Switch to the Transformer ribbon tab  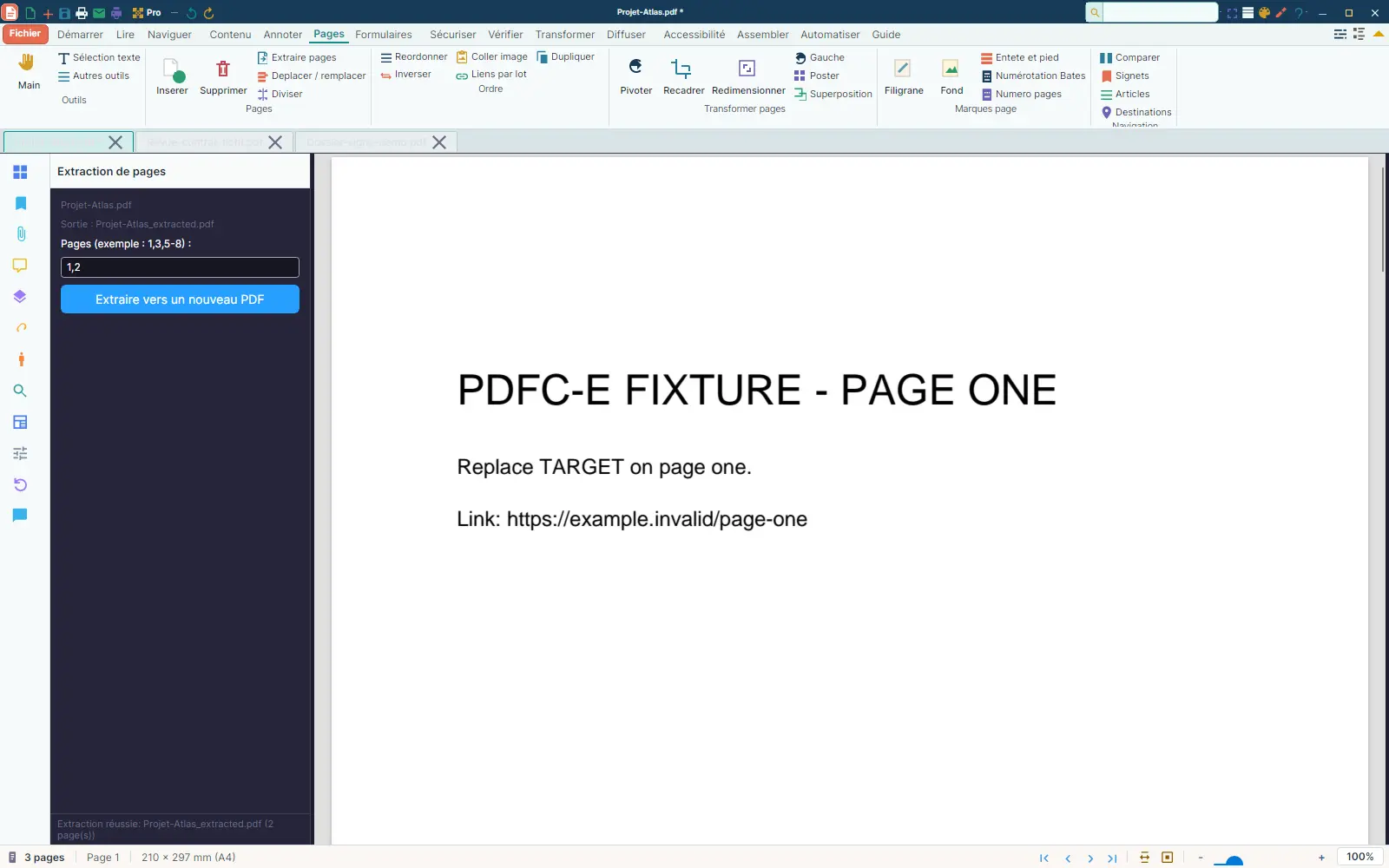pos(565,35)
